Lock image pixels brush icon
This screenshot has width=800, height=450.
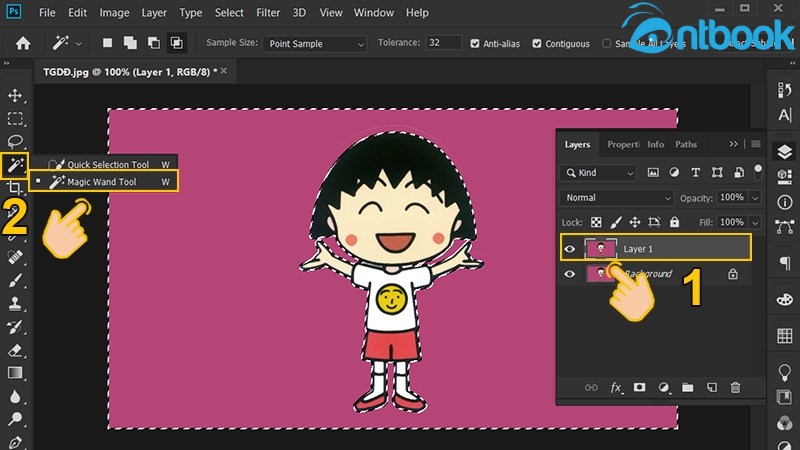pos(616,222)
